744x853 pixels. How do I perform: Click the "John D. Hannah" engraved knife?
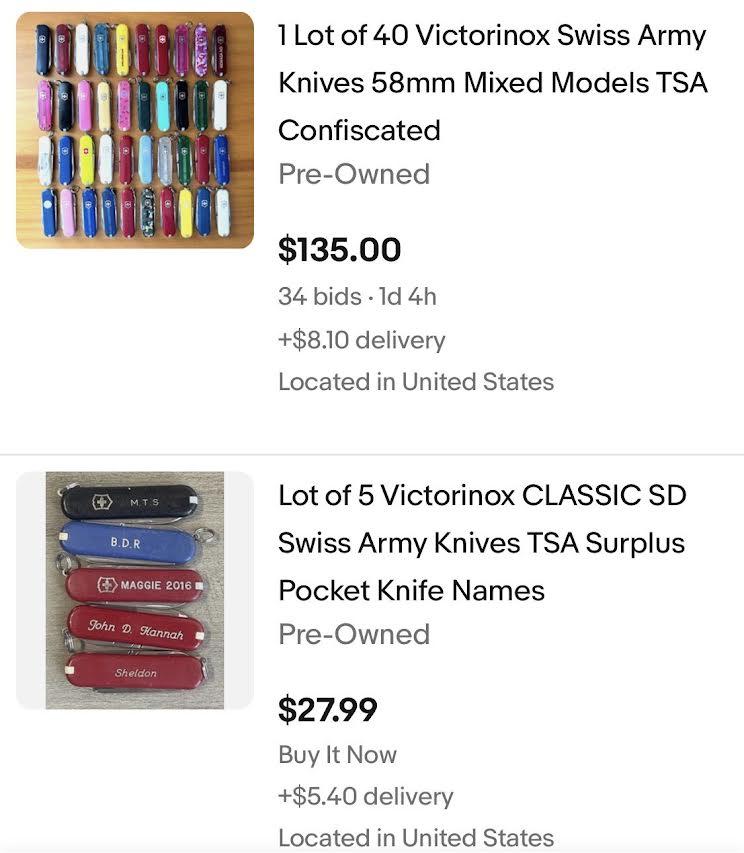[x=136, y=629]
